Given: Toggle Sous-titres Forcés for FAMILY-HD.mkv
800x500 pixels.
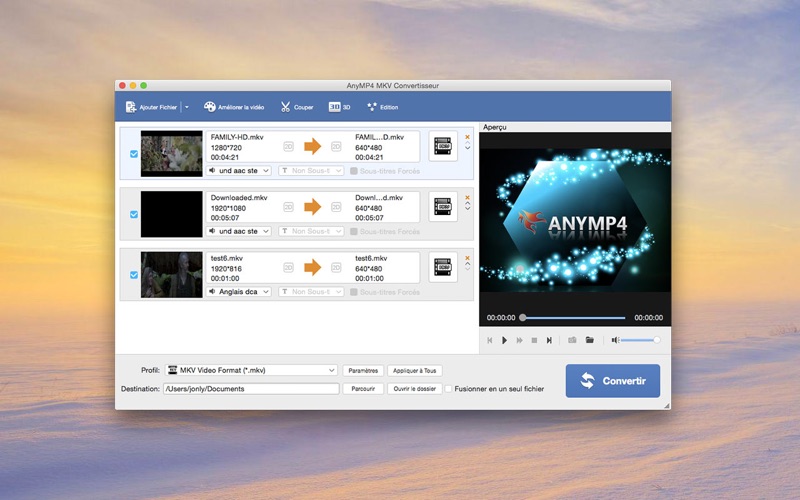Looking at the screenshot, I should coord(354,171).
